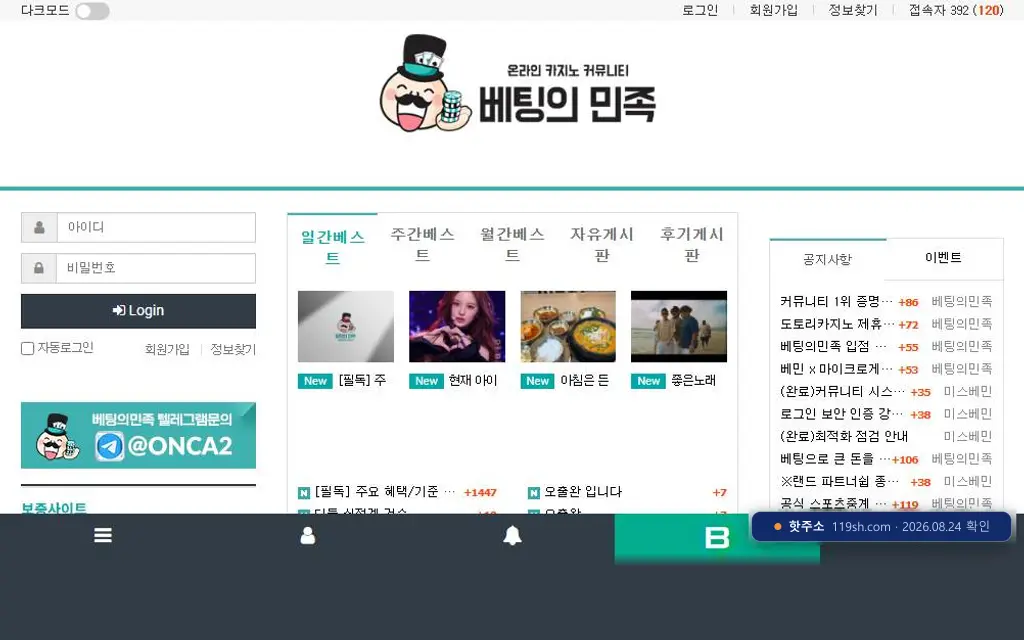This screenshot has width=1024, height=640.
Task: Open notice 베민 x 마이크로게
Action: point(836,369)
